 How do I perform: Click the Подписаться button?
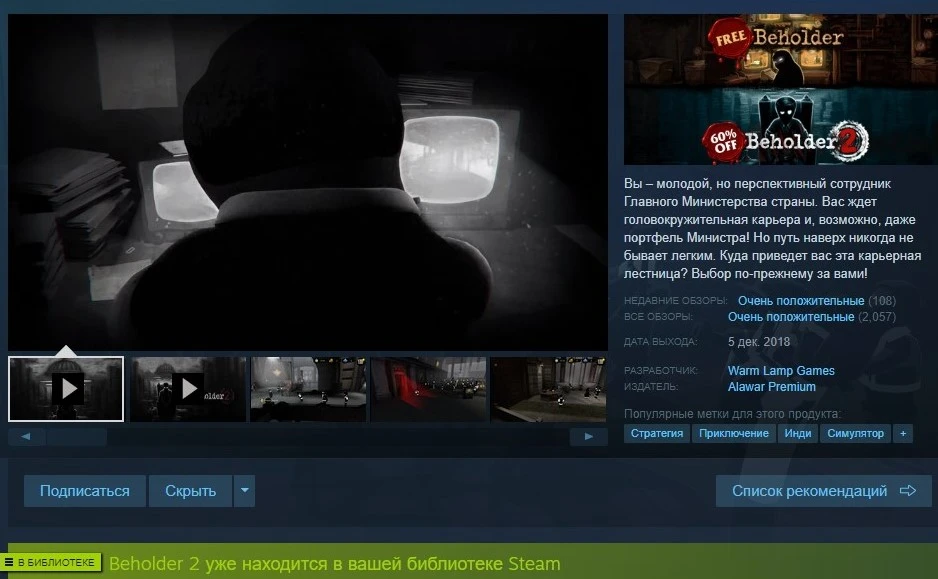pos(85,491)
